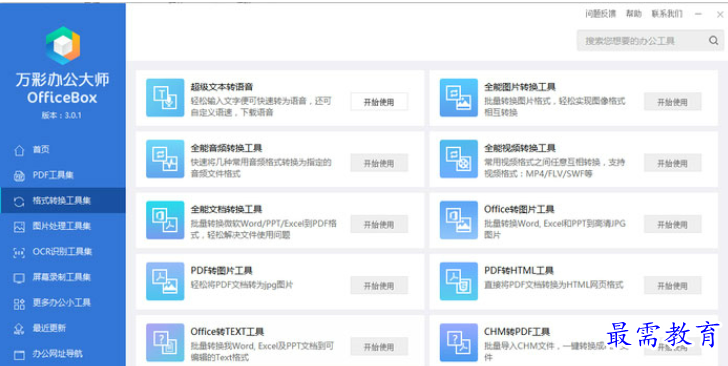Screen dimensions: 728x366
Task: Focus the 搜索您想要的办公工具 search field
Action: pos(650,40)
